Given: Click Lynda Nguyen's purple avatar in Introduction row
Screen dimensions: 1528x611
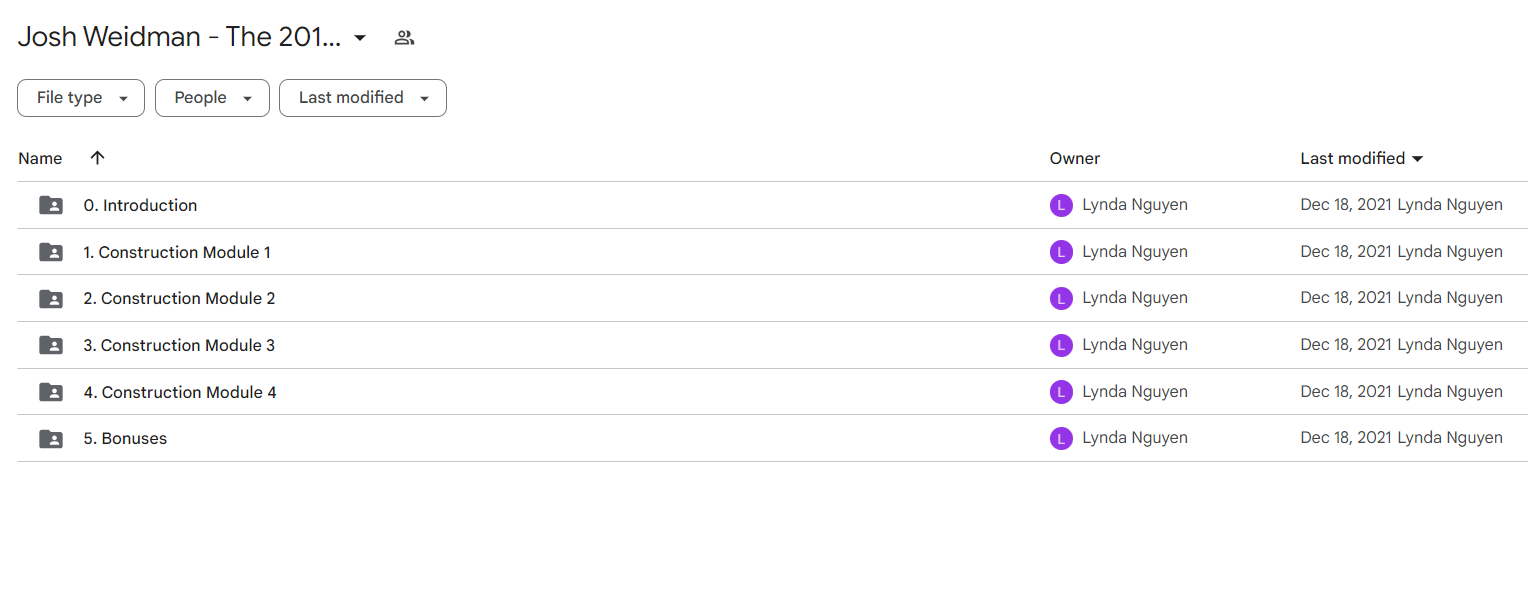Looking at the screenshot, I should [x=1061, y=205].
